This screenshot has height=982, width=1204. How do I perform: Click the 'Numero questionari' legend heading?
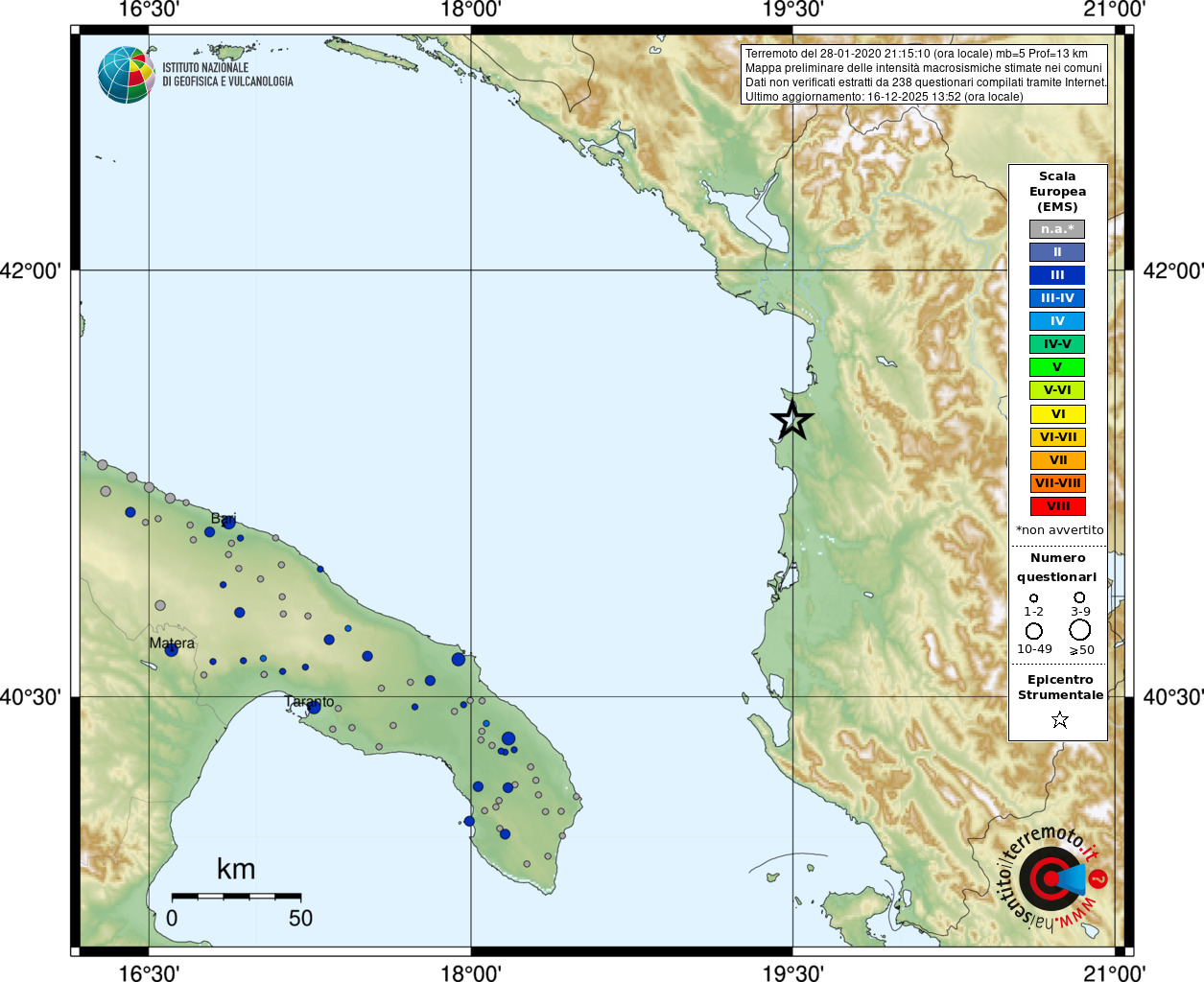[1057, 568]
